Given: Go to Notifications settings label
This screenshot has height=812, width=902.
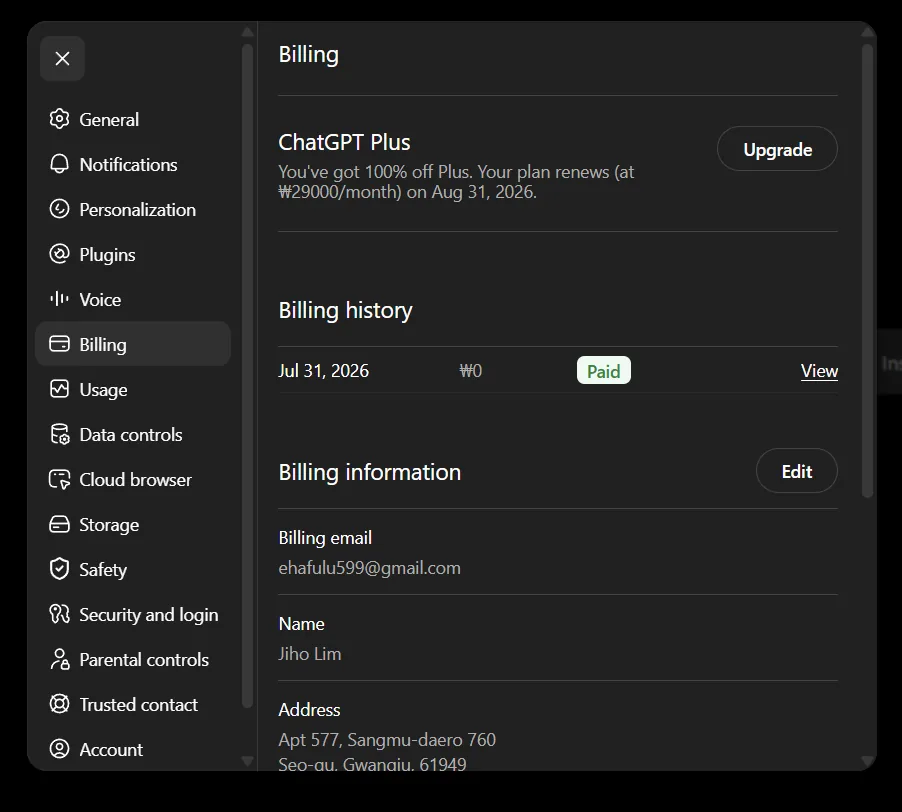Looking at the screenshot, I should tap(128, 164).
